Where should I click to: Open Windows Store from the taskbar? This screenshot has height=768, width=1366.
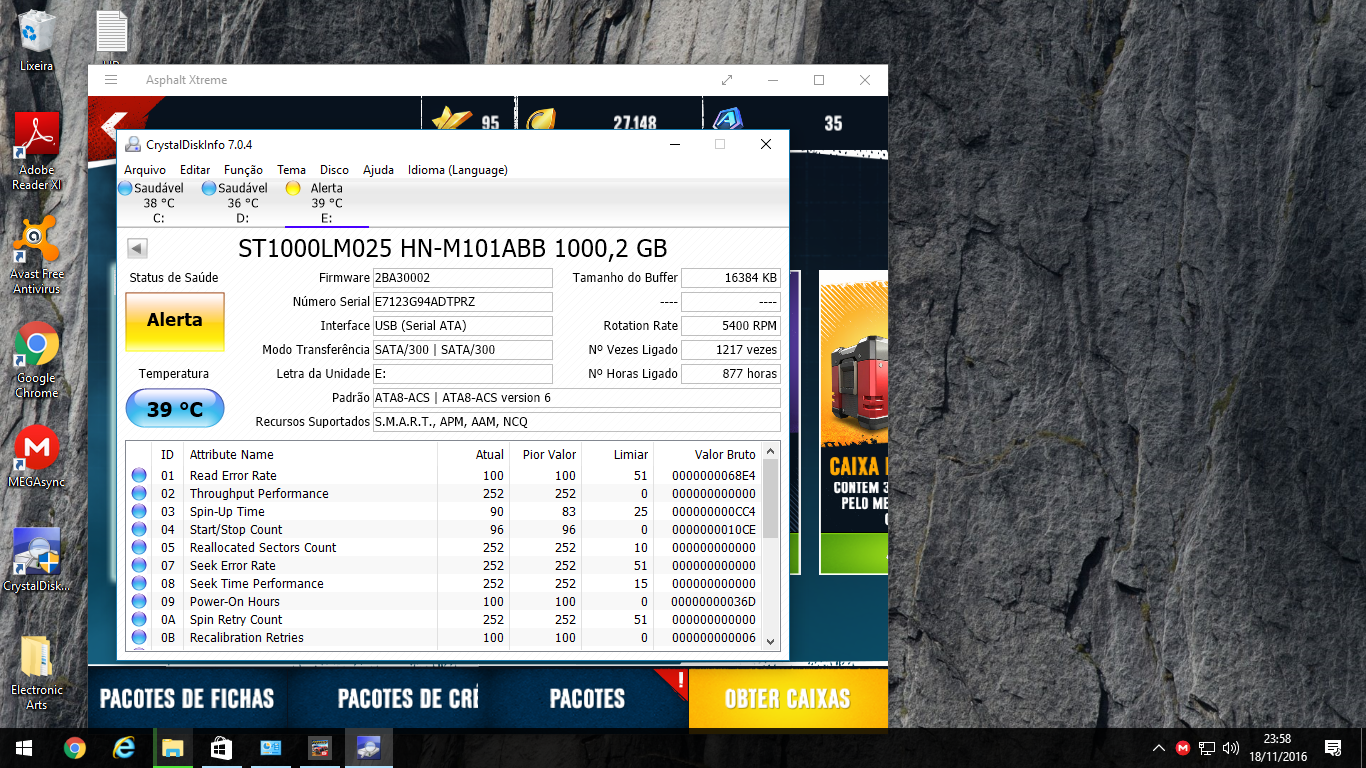(x=221, y=748)
